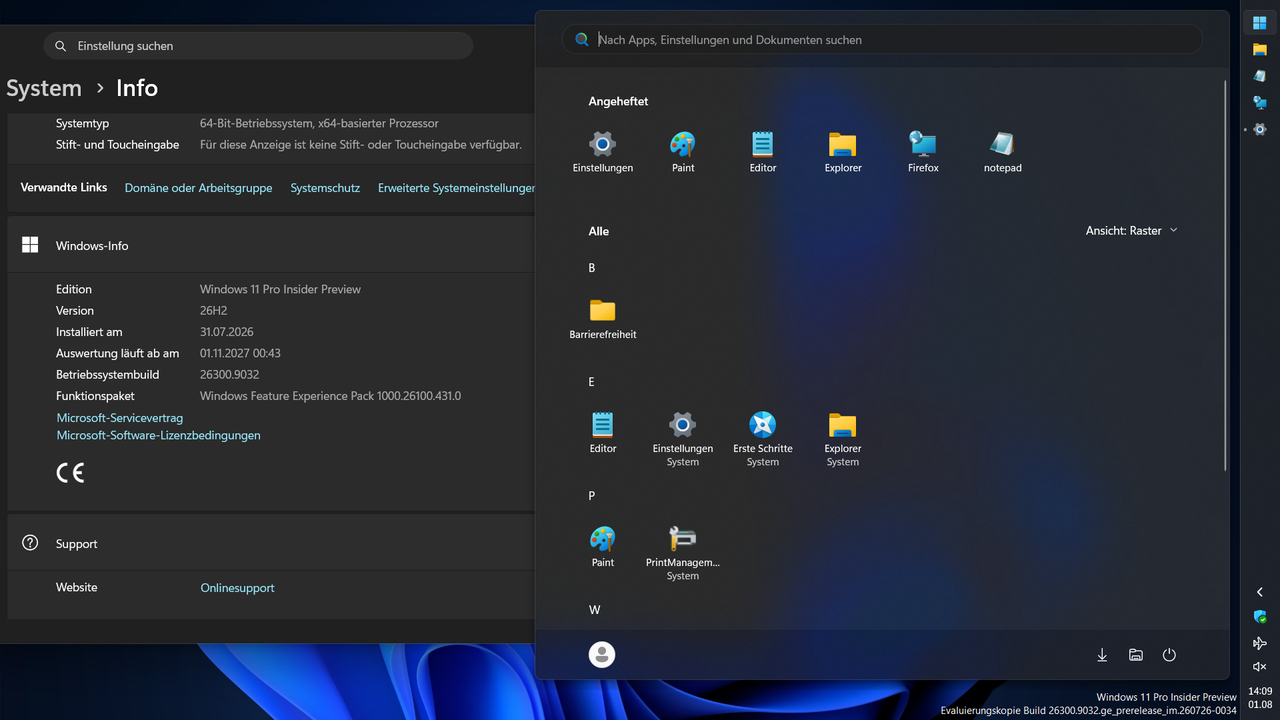Open the pinned notepad app in Start
Viewport: 1280px width, 720px height.
(1003, 153)
